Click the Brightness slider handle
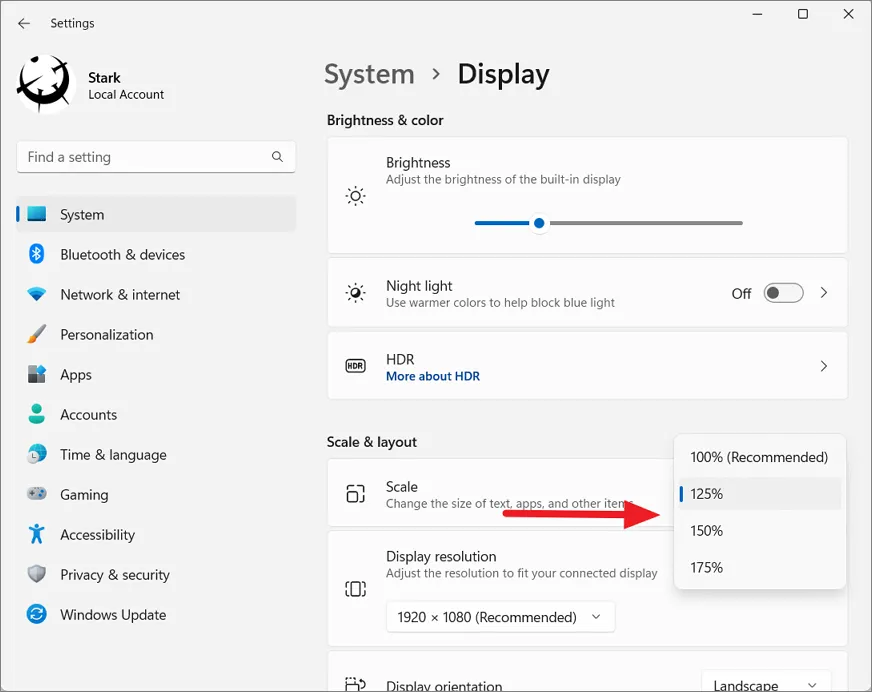 pos(539,223)
